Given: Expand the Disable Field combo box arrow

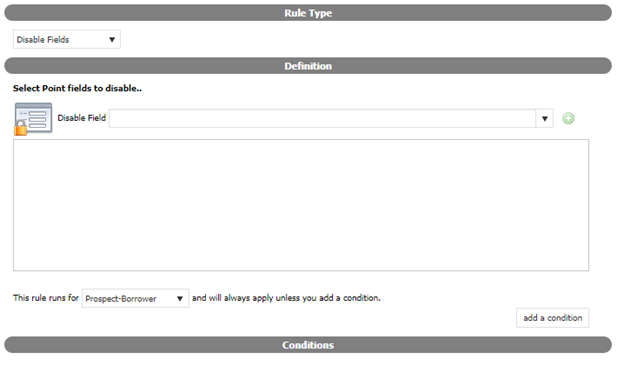Looking at the screenshot, I should 544,119.
